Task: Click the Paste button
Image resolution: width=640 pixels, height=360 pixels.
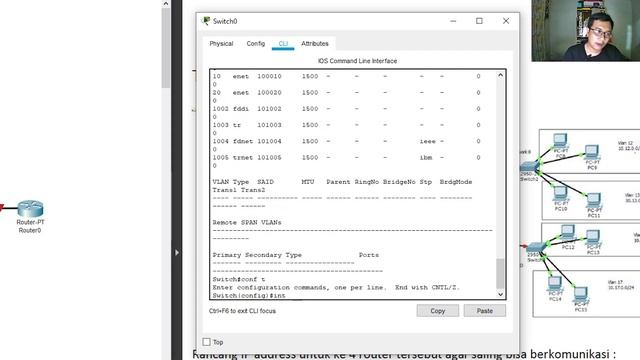Action: pos(484,311)
